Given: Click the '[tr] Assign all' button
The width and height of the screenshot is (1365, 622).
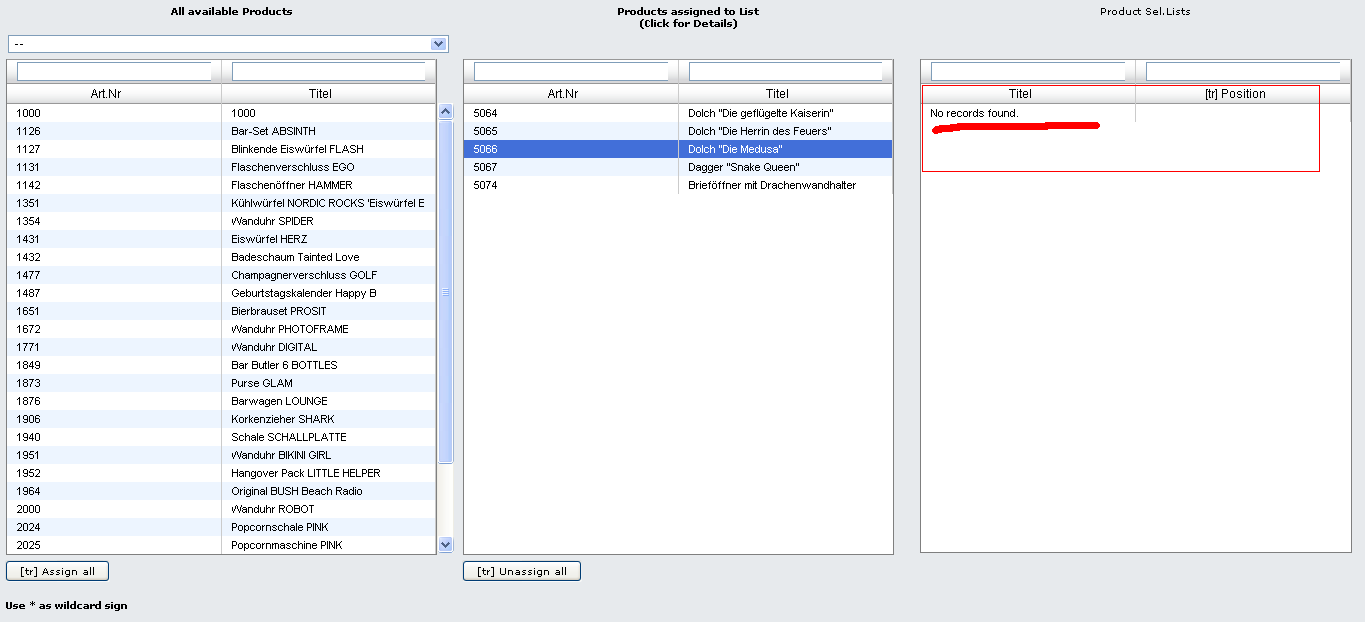Looking at the screenshot, I should 57,571.
